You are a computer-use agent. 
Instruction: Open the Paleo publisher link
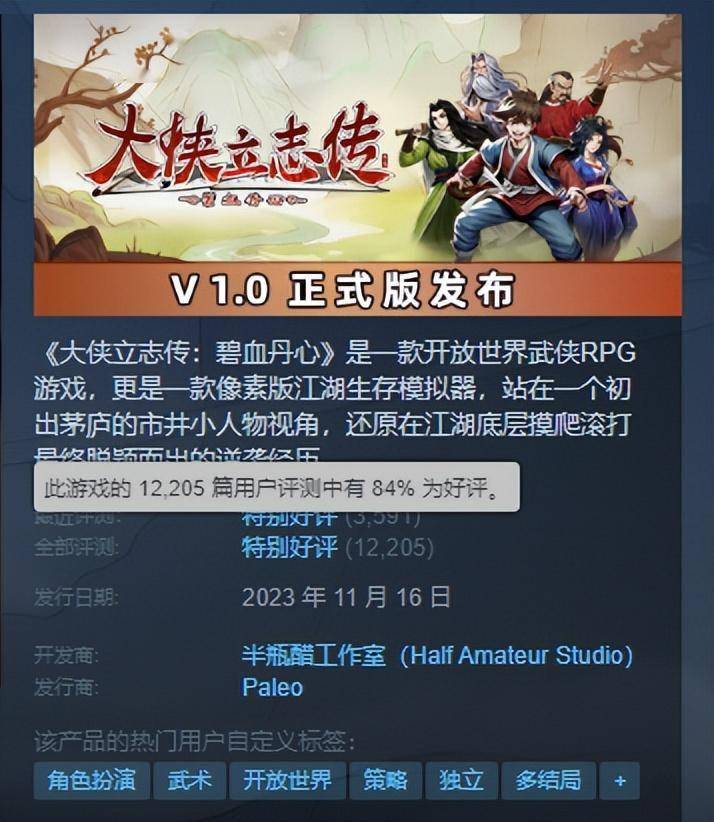273,687
